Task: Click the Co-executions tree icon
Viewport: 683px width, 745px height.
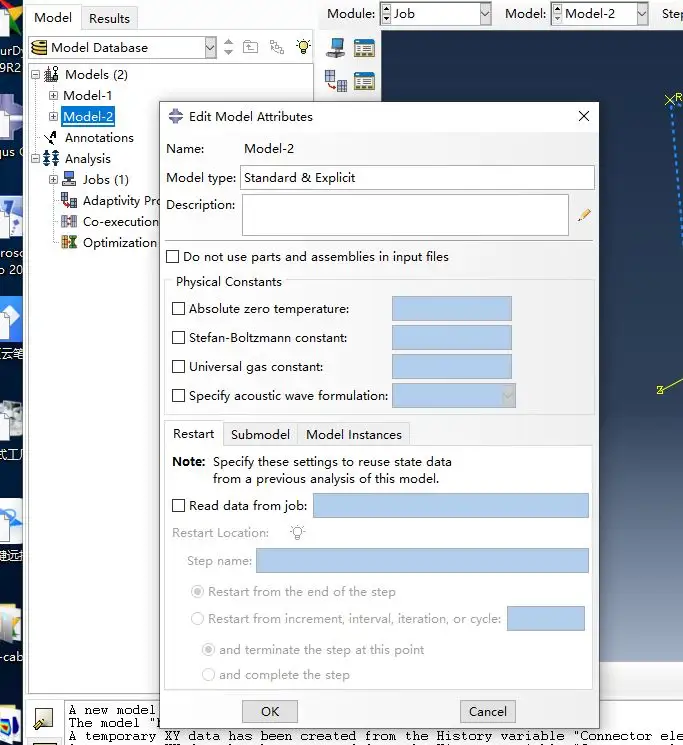Action: [x=69, y=221]
